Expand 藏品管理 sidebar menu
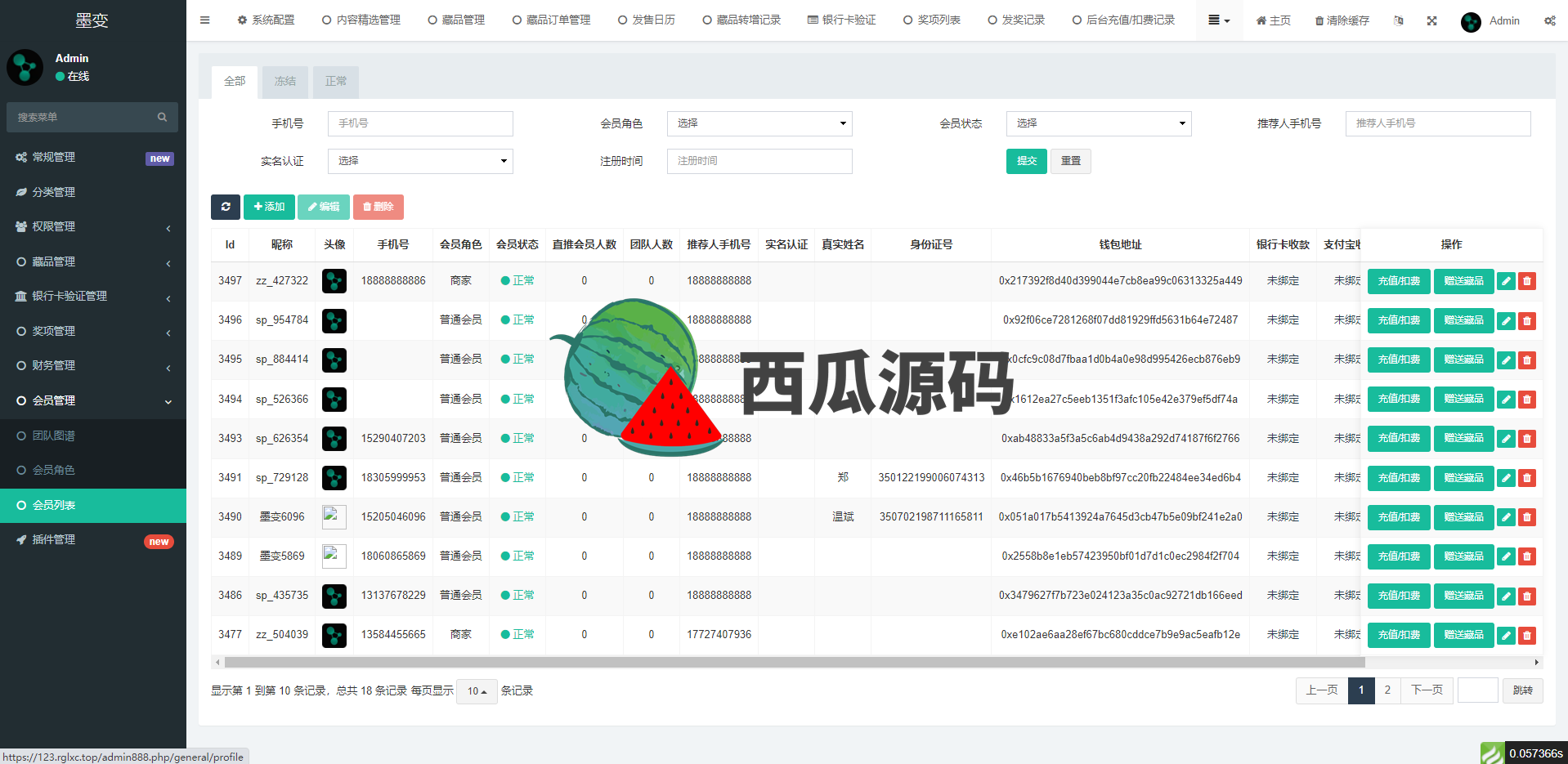The image size is (1568, 764). 93,261
